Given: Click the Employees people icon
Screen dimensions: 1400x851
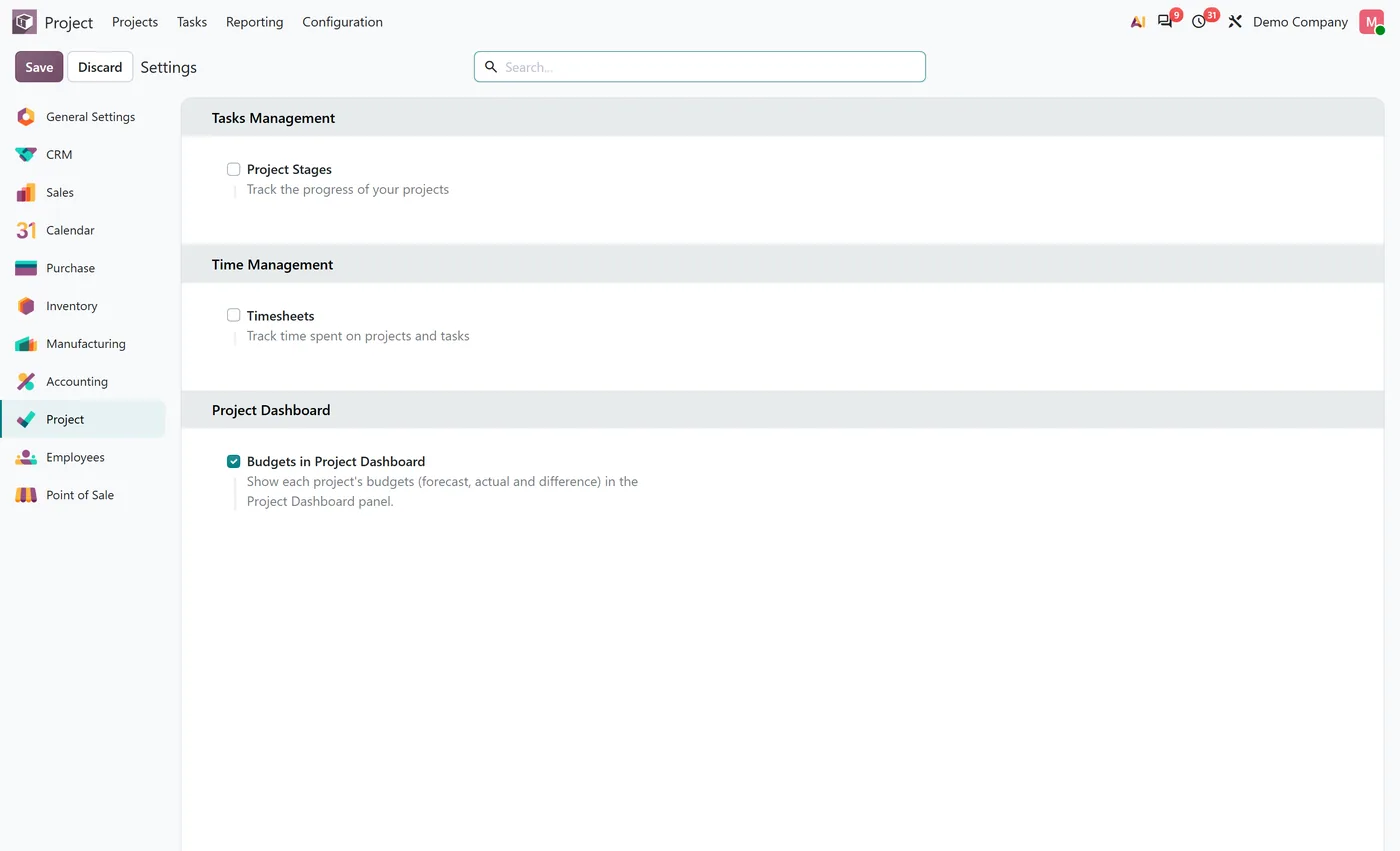Looking at the screenshot, I should tap(26, 458).
